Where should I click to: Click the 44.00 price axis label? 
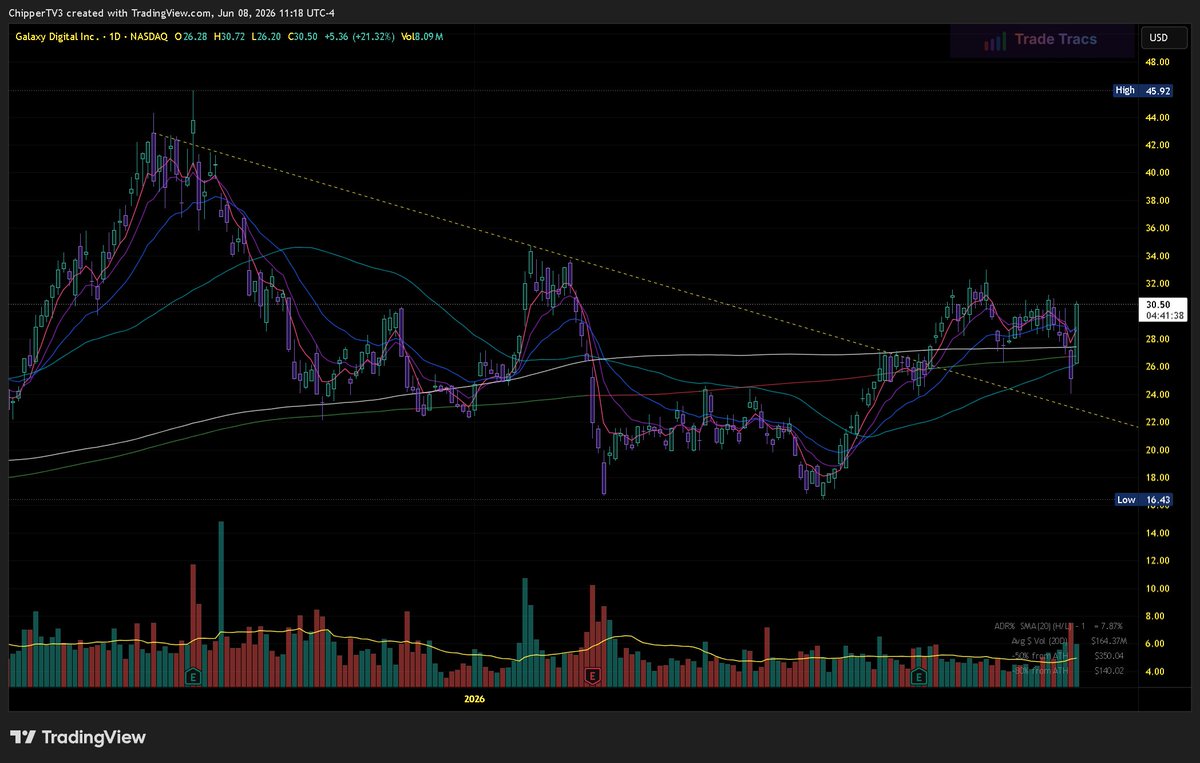1158,117
